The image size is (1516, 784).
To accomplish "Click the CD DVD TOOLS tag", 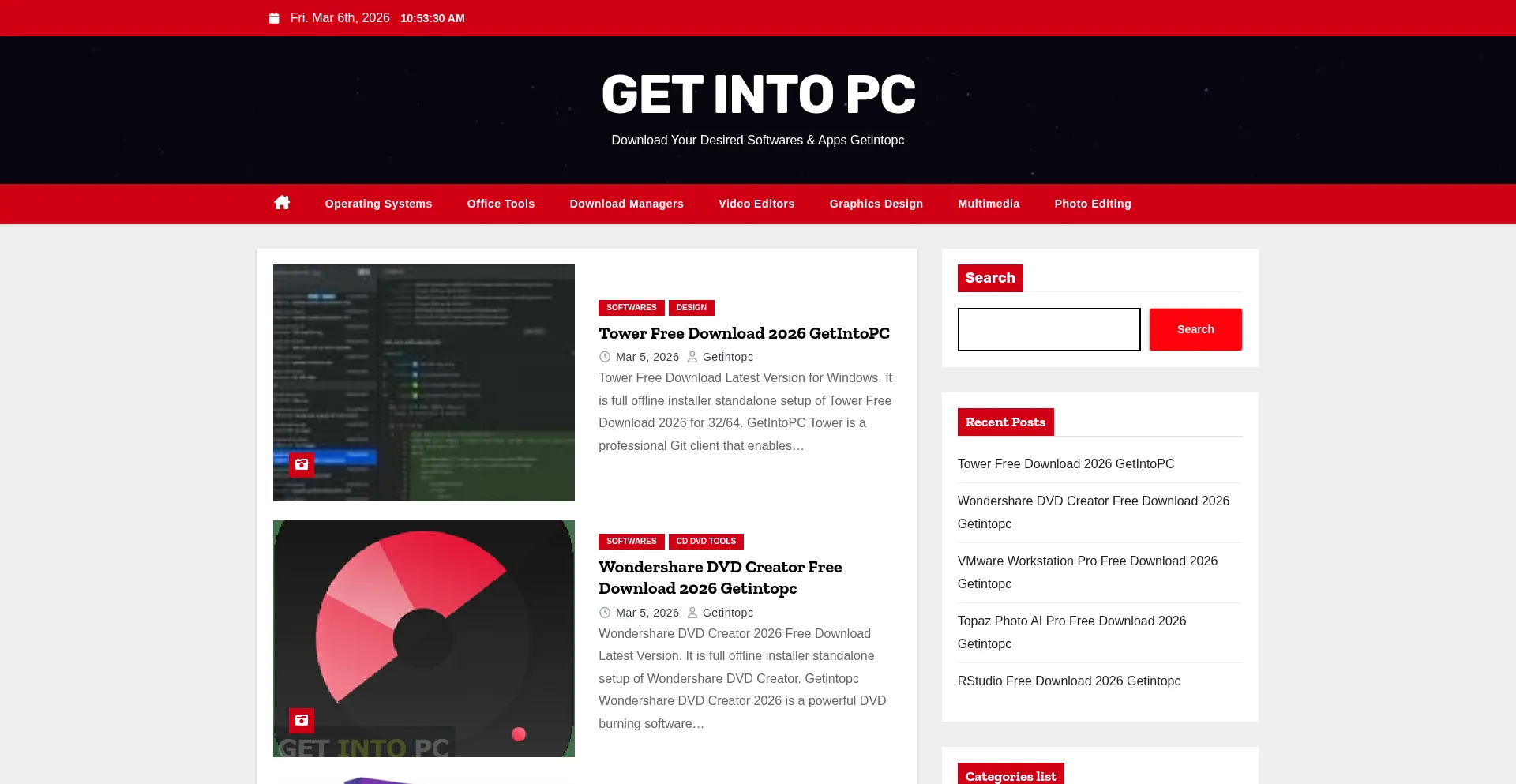I will 706,542.
